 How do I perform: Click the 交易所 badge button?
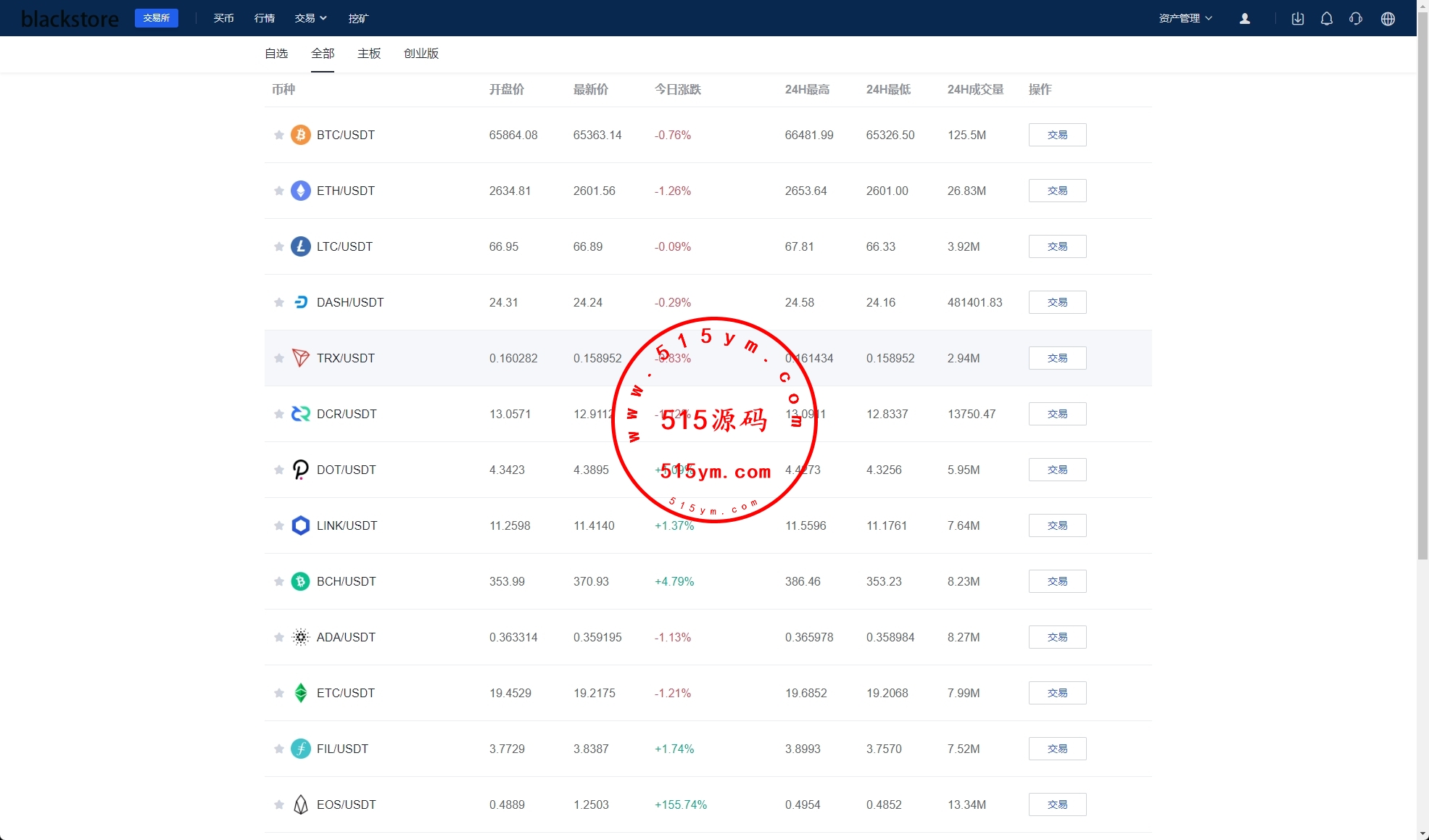[157, 18]
